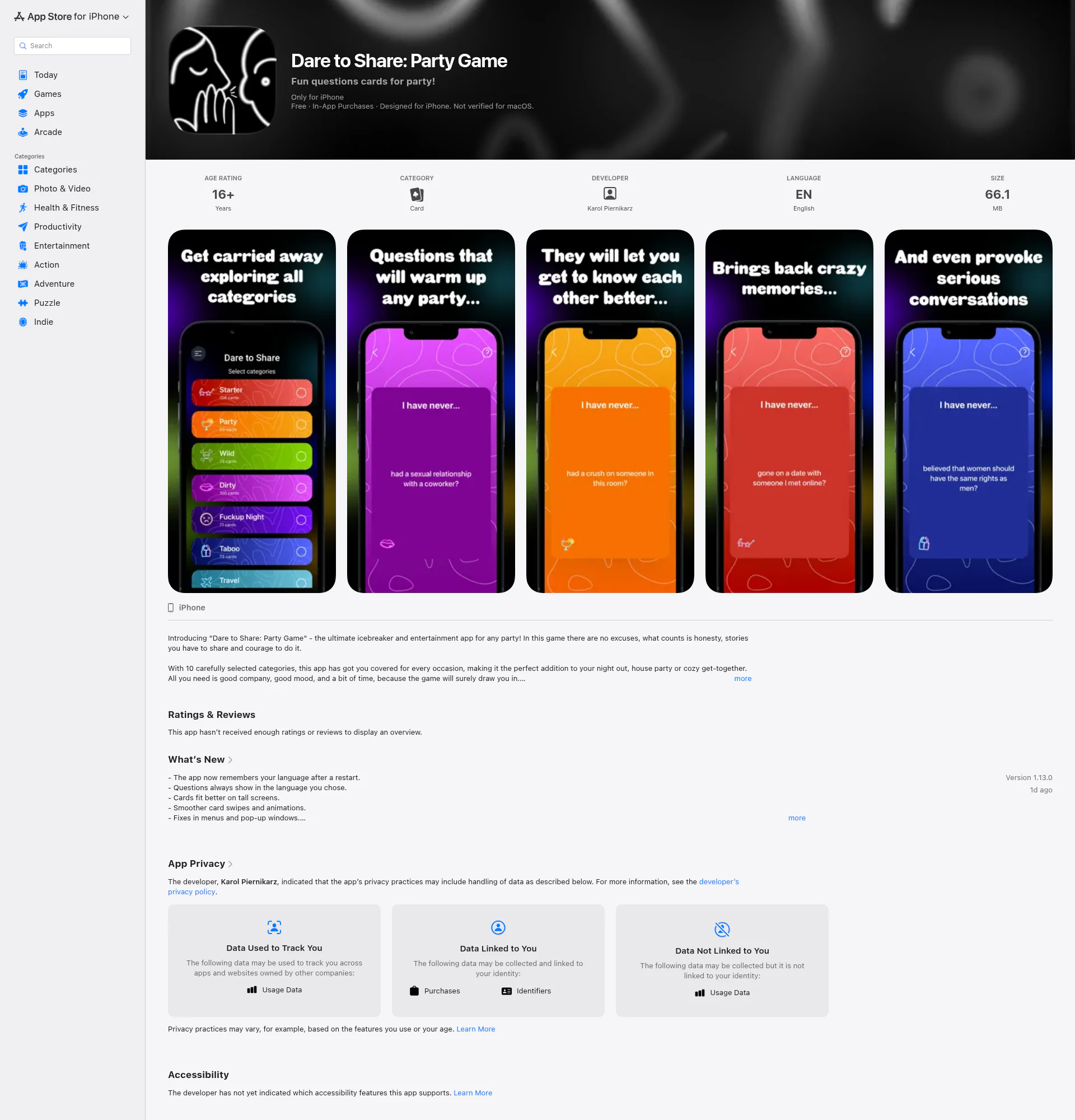Open the Today section icon
This screenshot has height=1120, width=1075.
point(23,75)
